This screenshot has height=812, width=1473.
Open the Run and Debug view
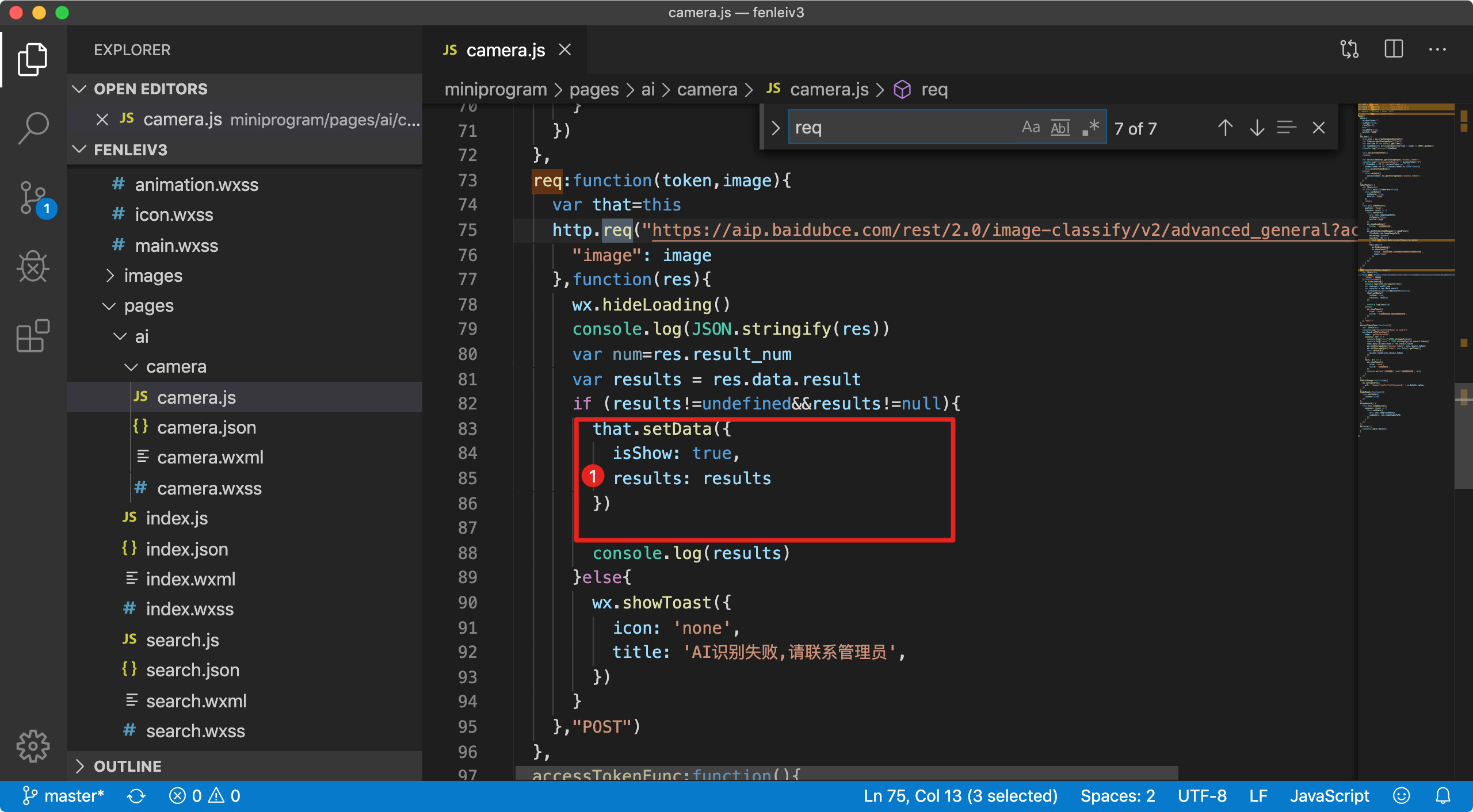point(33,267)
